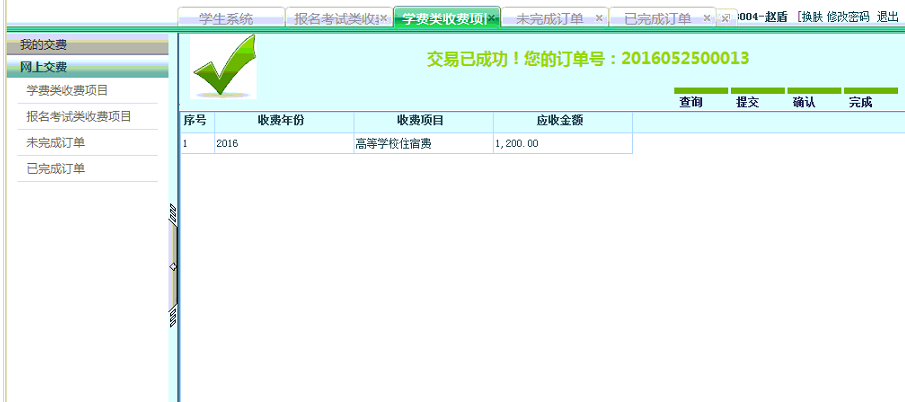The height and width of the screenshot is (402, 905).
Task: Close the 报名考试类收费 tab
Action: click(383, 18)
